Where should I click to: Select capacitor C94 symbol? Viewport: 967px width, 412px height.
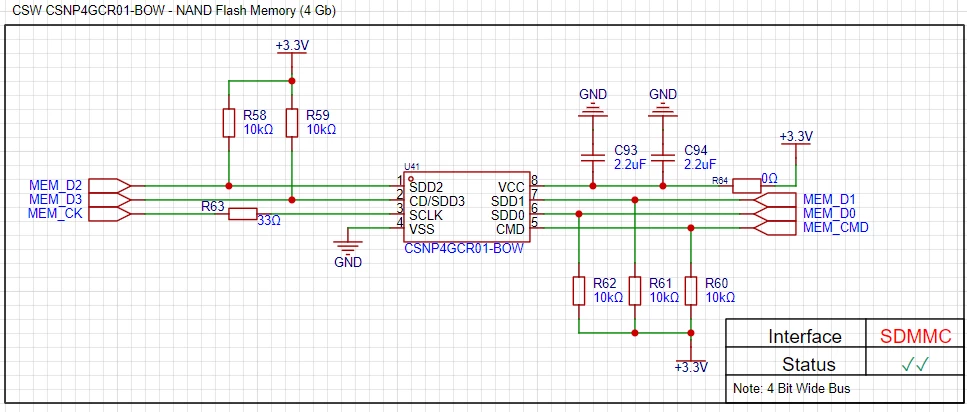coord(663,157)
